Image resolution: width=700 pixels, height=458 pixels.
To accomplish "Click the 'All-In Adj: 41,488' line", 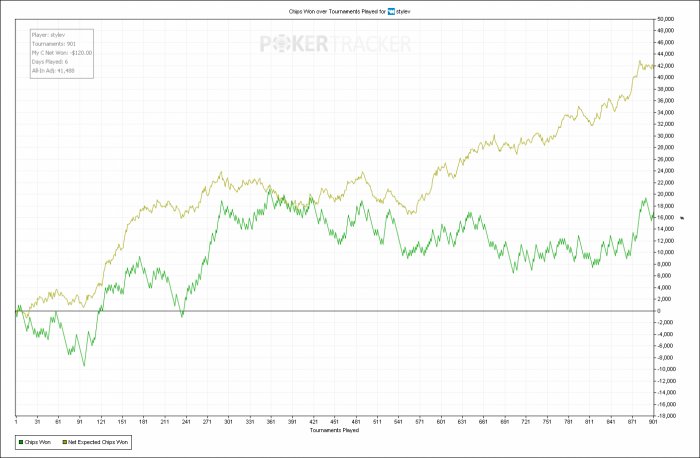I will tap(53, 71).
